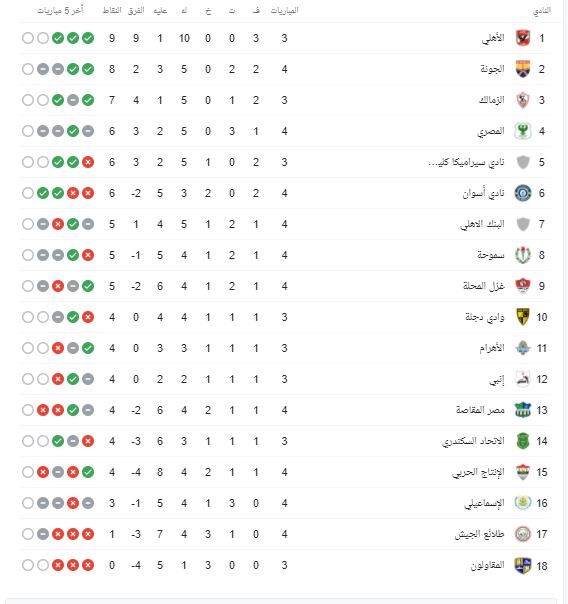Image resolution: width=568 pixels, height=604 pixels.
Task: Select the Aswan club round blue crest
Action: click(x=523, y=193)
